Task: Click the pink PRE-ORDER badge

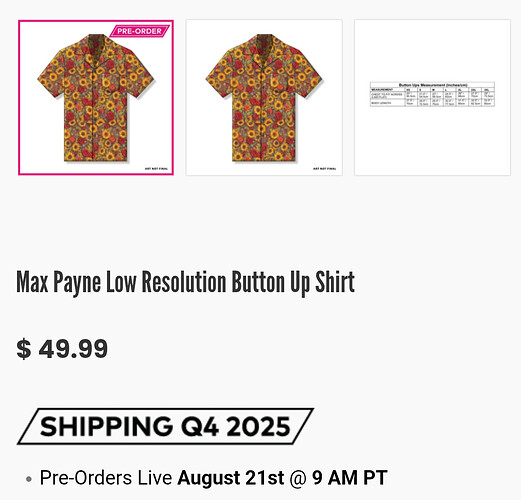Action: point(139,31)
